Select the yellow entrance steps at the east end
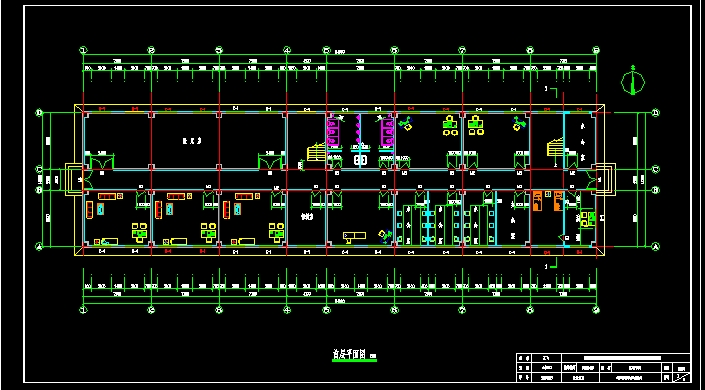Image resolution: width=705 pixels, height=390 pixels. [606, 179]
